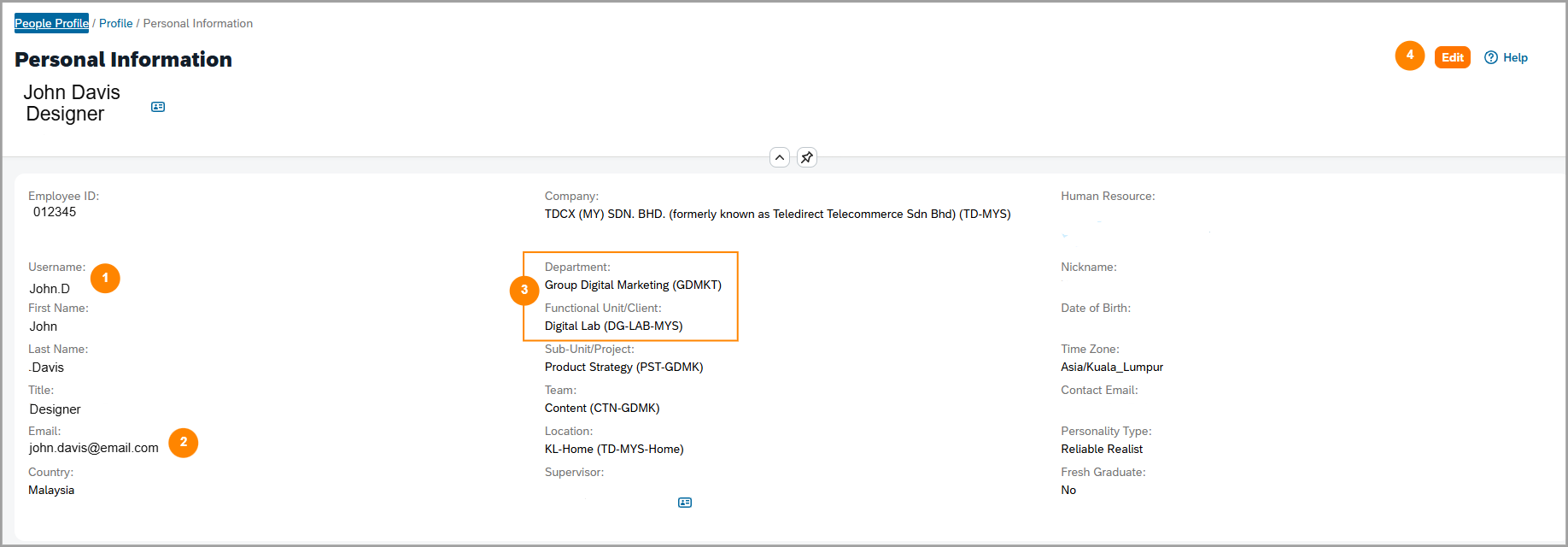Click the Employee ID value 012345
1568x547 pixels.
coord(55,212)
